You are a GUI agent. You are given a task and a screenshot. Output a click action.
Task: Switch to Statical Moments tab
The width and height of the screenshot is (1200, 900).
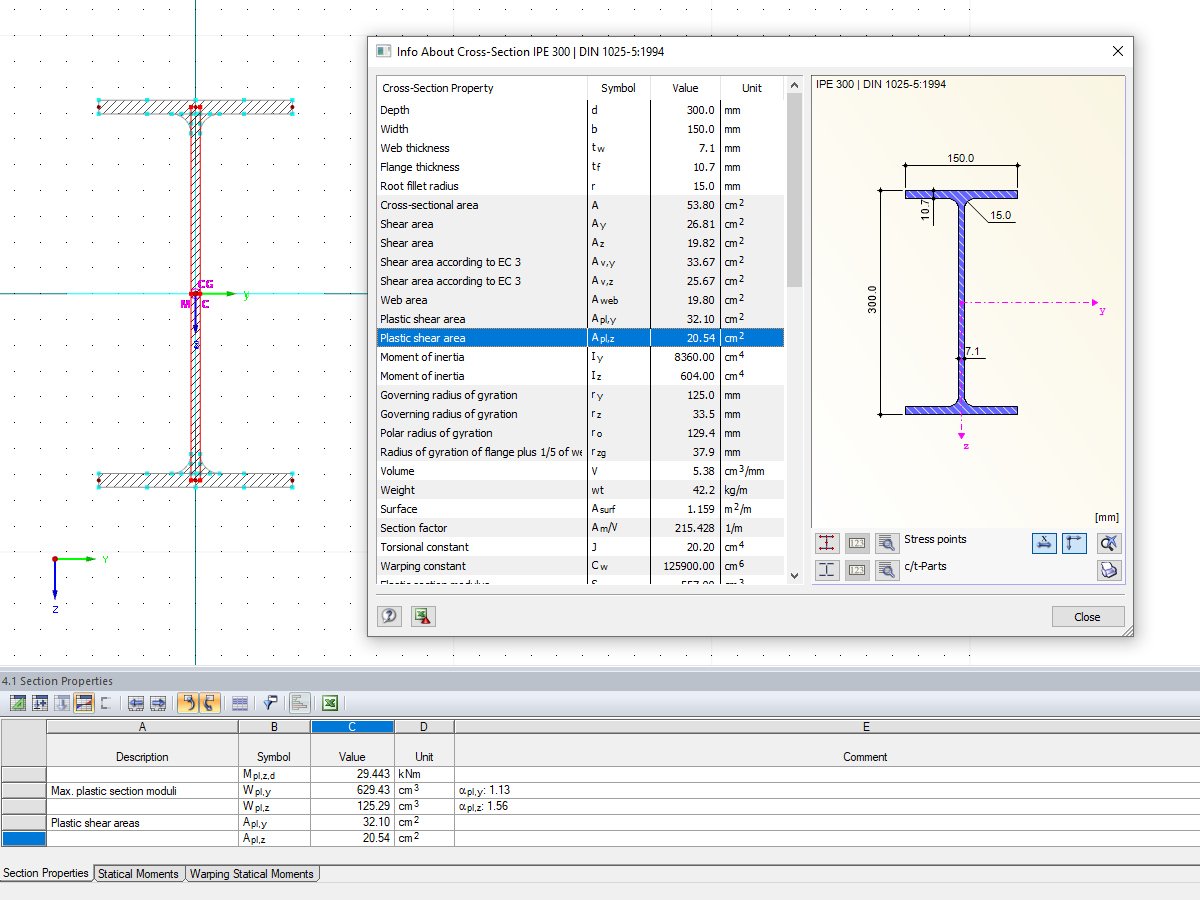point(138,874)
